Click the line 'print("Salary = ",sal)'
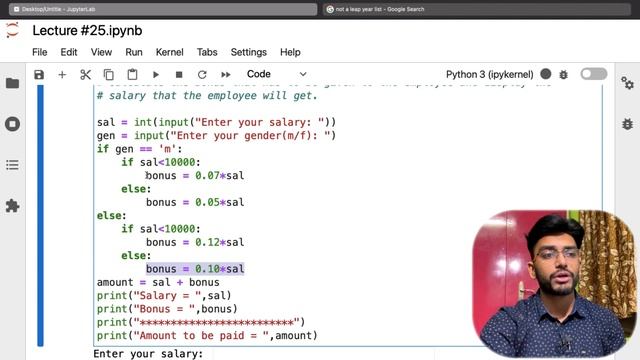This screenshot has width=640, height=360. (164, 296)
